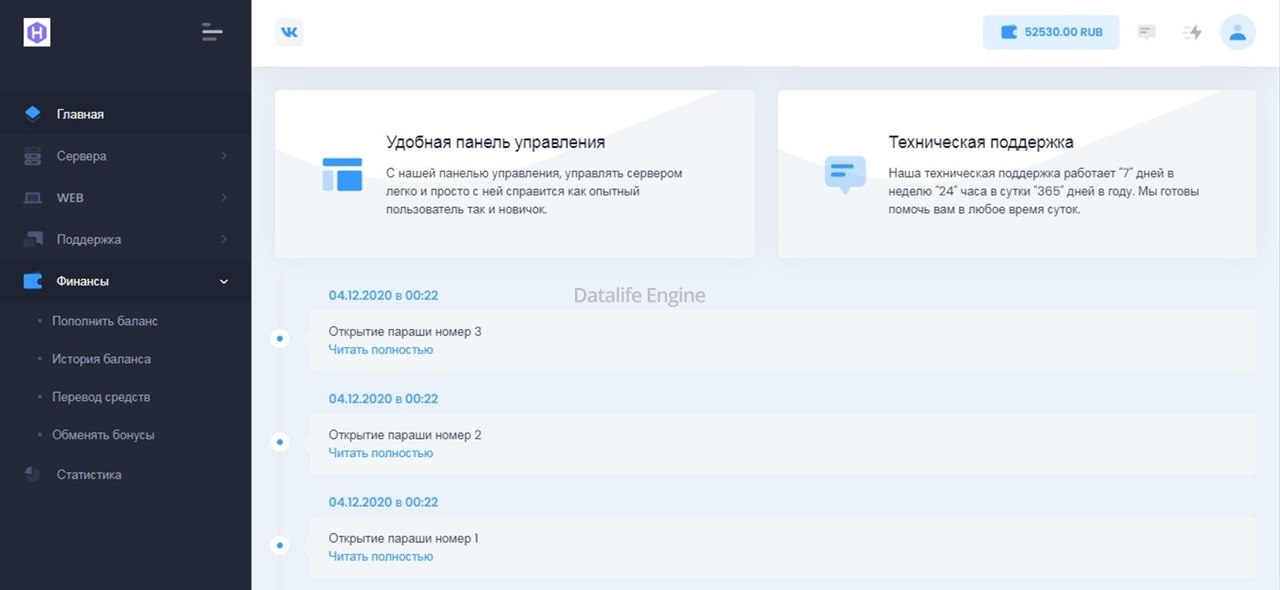Click the WEB laptop icon

point(33,198)
